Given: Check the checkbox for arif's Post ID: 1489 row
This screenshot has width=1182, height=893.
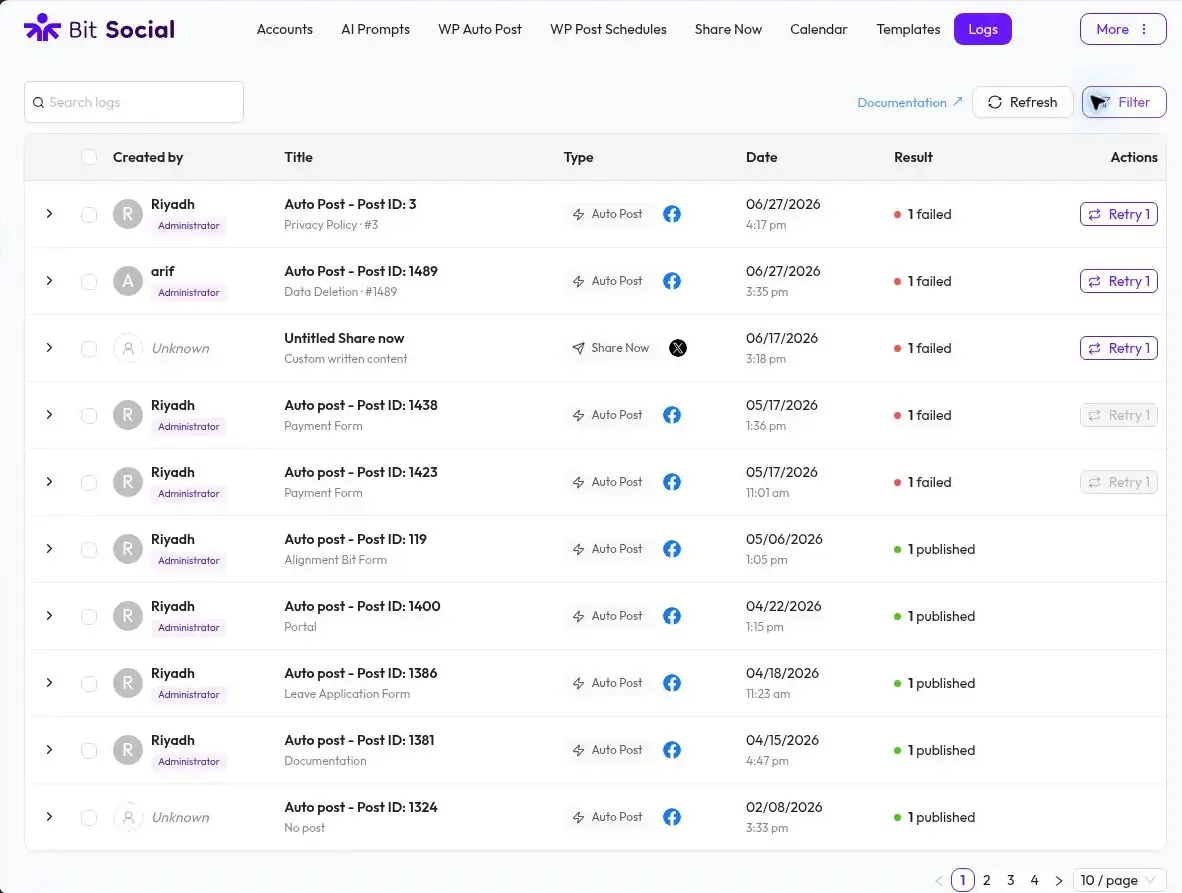Looking at the screenshot, I should [x=89, y=282].
